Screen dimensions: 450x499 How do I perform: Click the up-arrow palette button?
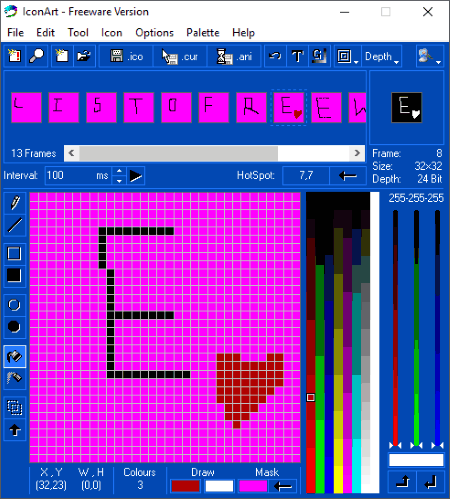tap(402, 481)
